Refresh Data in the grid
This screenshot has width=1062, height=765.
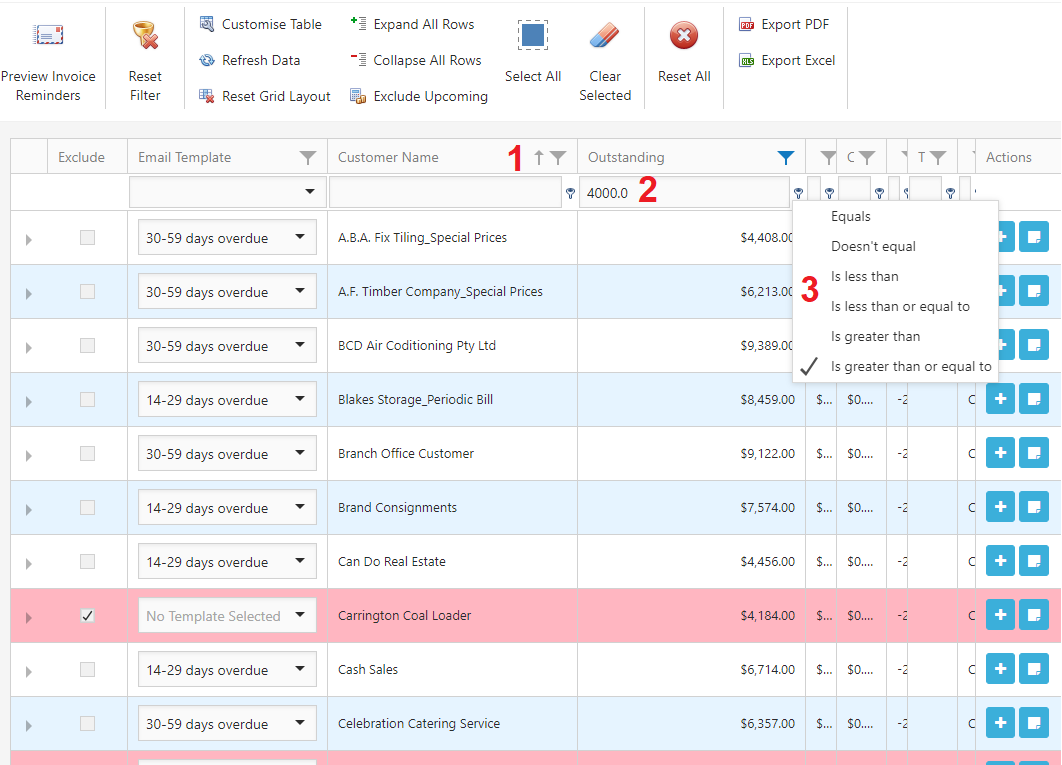point(249,60)
